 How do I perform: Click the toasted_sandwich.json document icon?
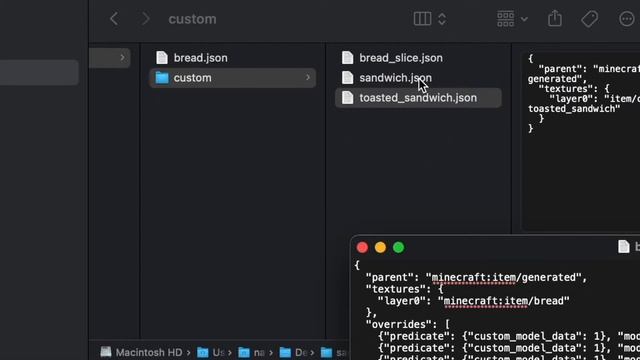(347, 98)
